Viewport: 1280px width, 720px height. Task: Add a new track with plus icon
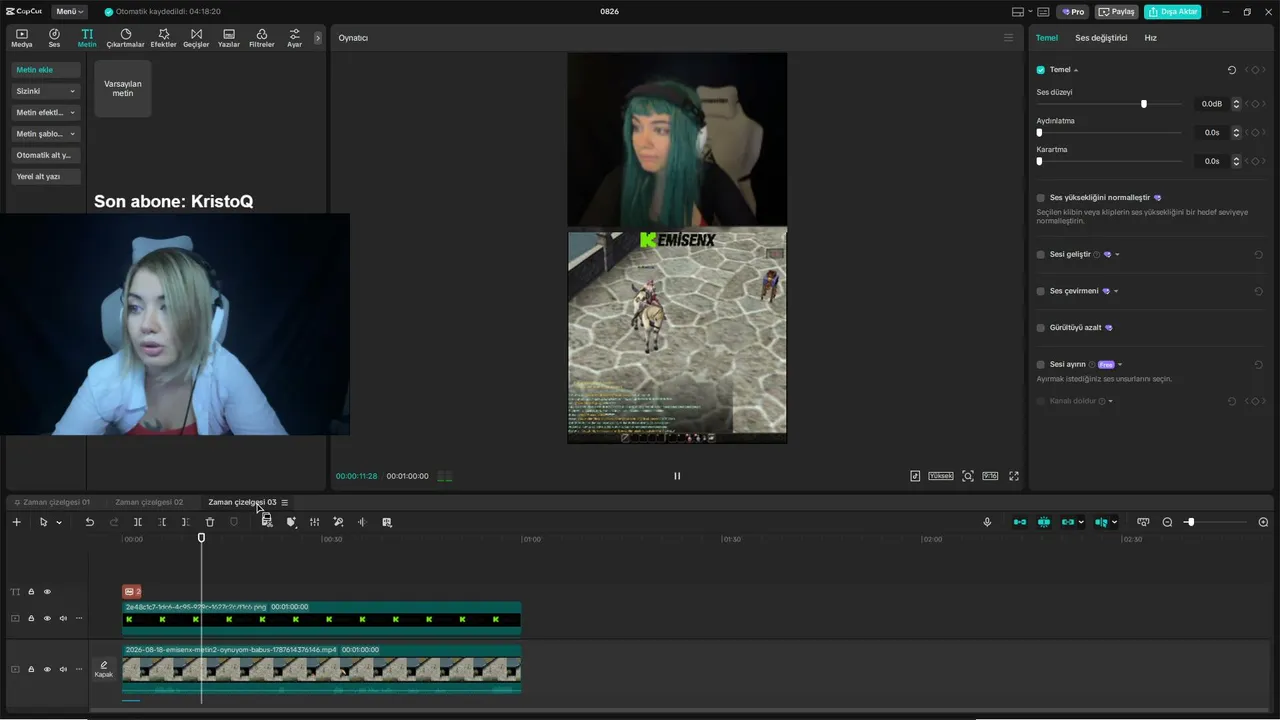pos(16,522)
